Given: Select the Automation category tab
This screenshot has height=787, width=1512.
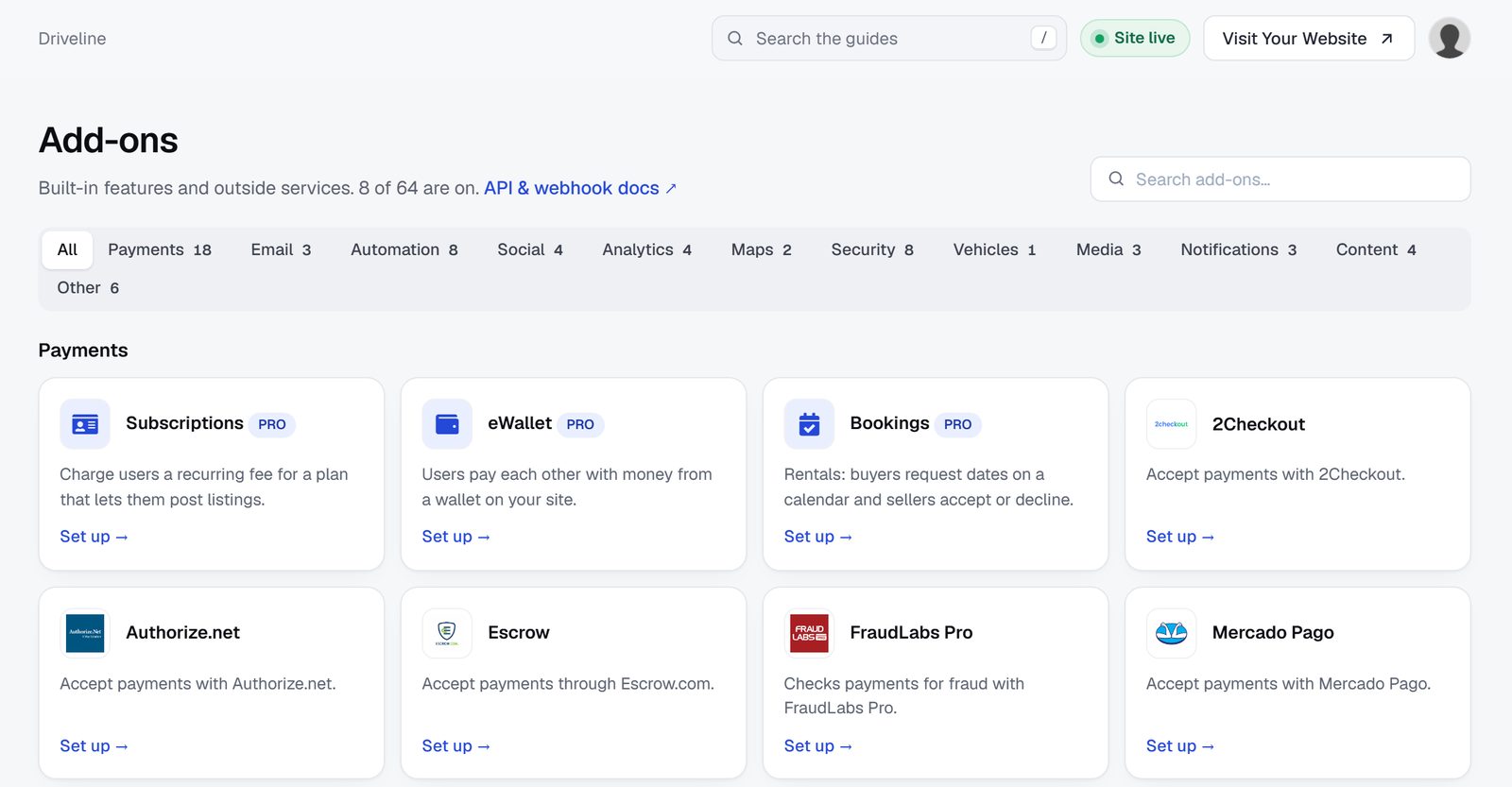Looking at the screenshot, I should click(x=404, y=250).
